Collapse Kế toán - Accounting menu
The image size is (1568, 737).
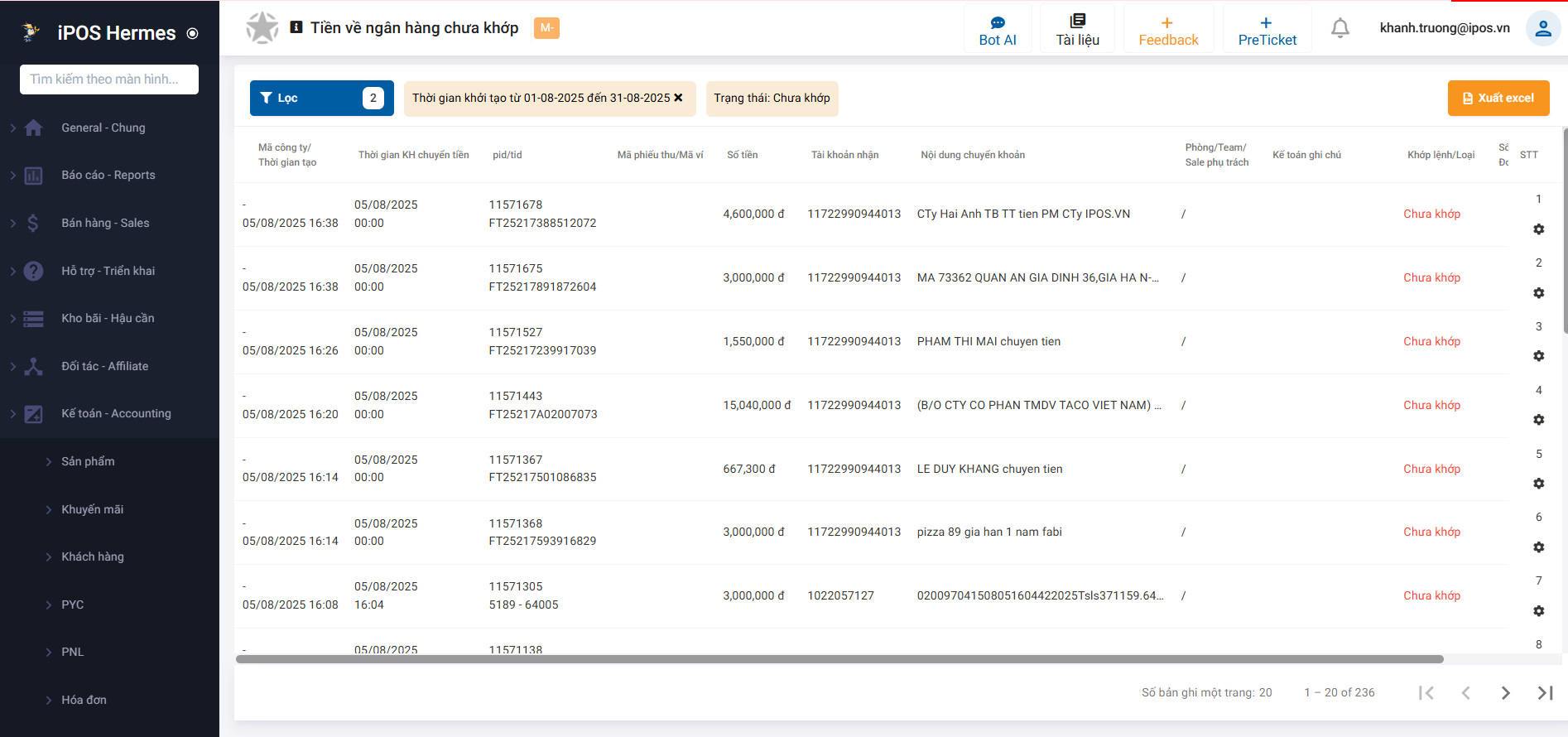(x=13, y=414)
